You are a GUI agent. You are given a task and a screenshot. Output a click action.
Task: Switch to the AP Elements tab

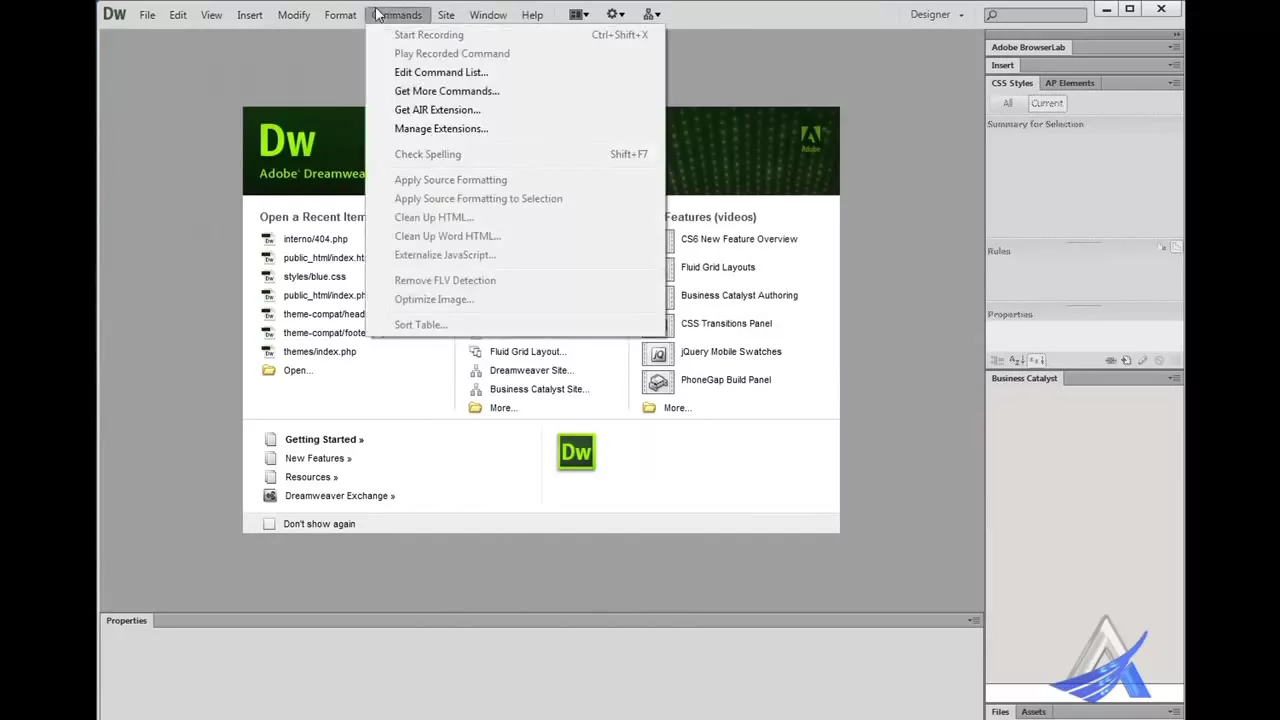click(1069, 83)
